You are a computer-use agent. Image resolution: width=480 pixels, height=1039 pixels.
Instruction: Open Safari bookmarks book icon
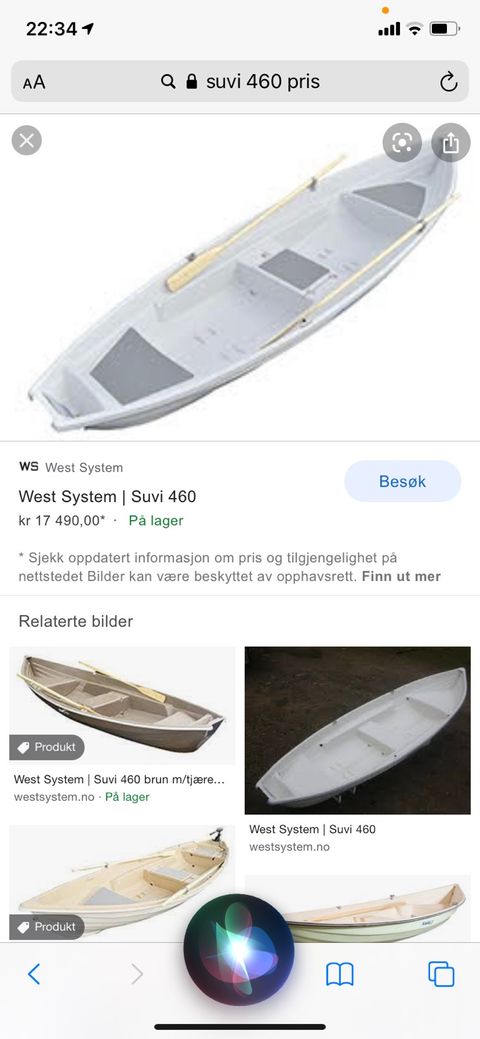(x=339, y=974)
